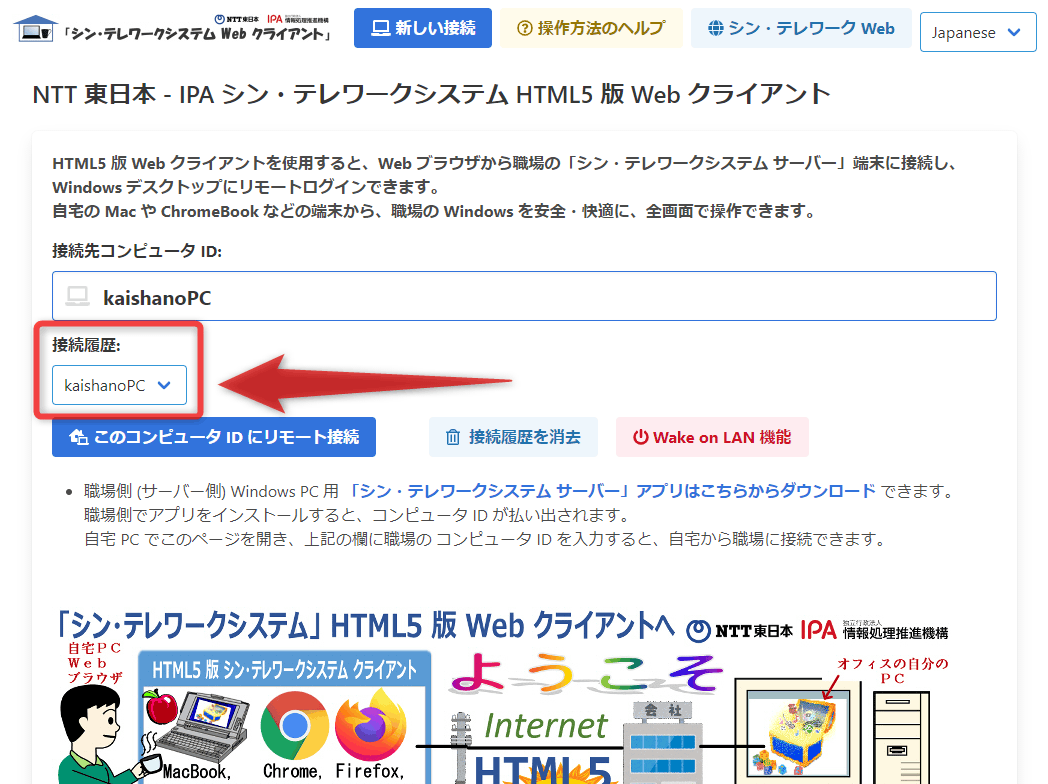Image resolution: width=1048 pixels, height=784 pixels.
Task: Open 操作方法のヘルプ help button
Action: point(592,28)
